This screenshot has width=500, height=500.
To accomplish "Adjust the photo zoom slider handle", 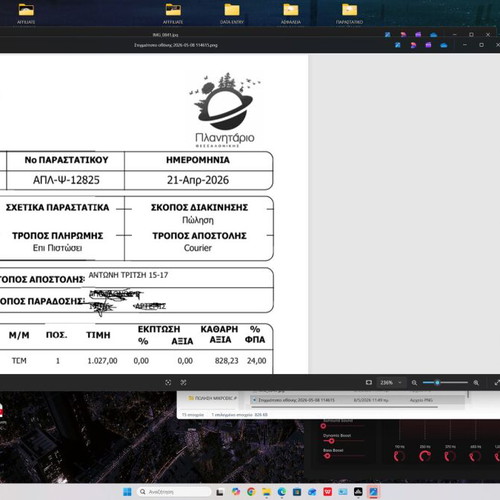I will (x=437, y=383).
